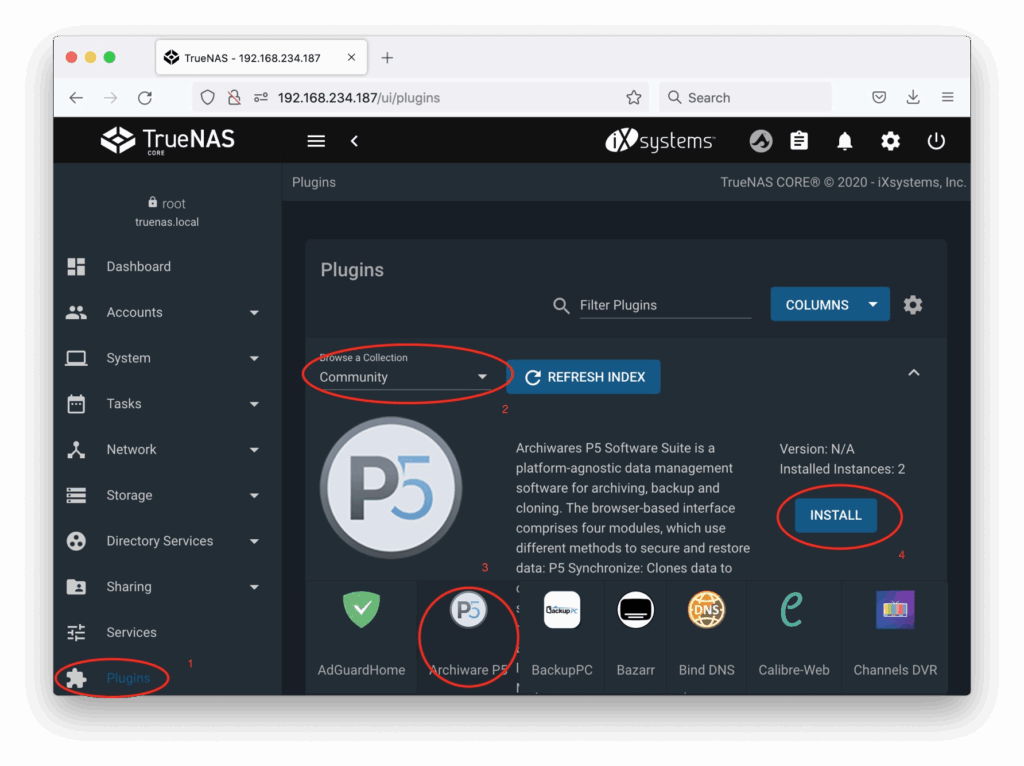
Task: Select the BackupPC plugin tile
Action: pyautogui.click(x=562, y=610)
